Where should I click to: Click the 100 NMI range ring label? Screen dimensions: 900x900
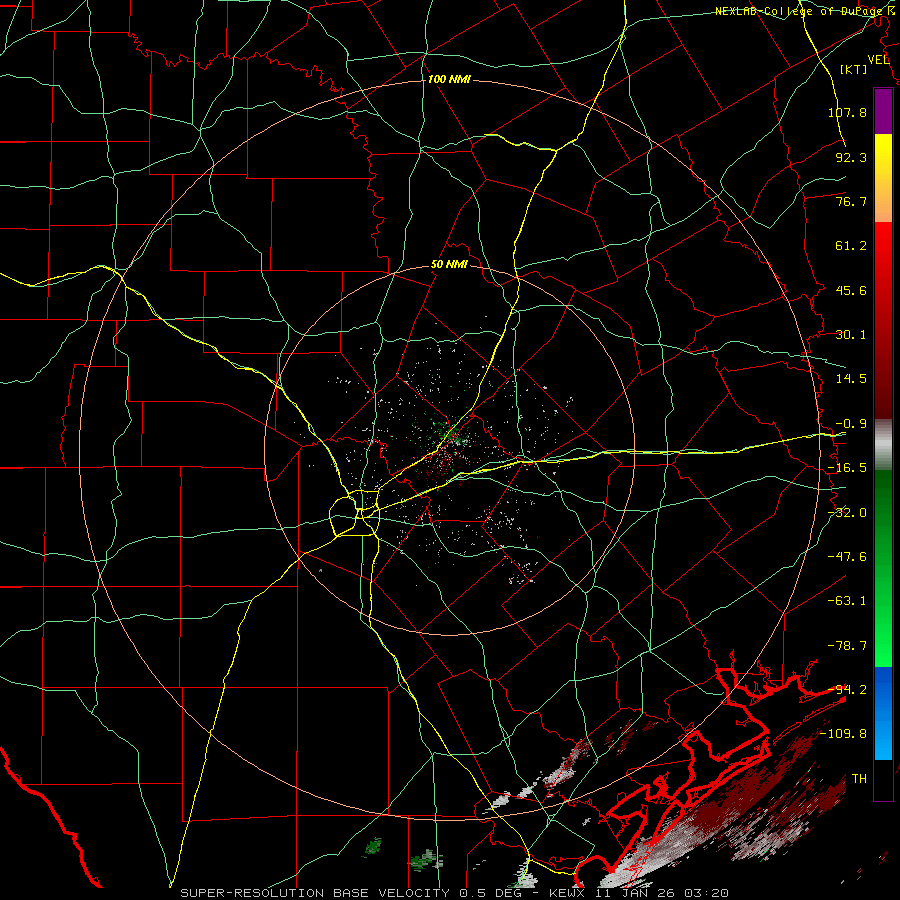pos(449,79)
